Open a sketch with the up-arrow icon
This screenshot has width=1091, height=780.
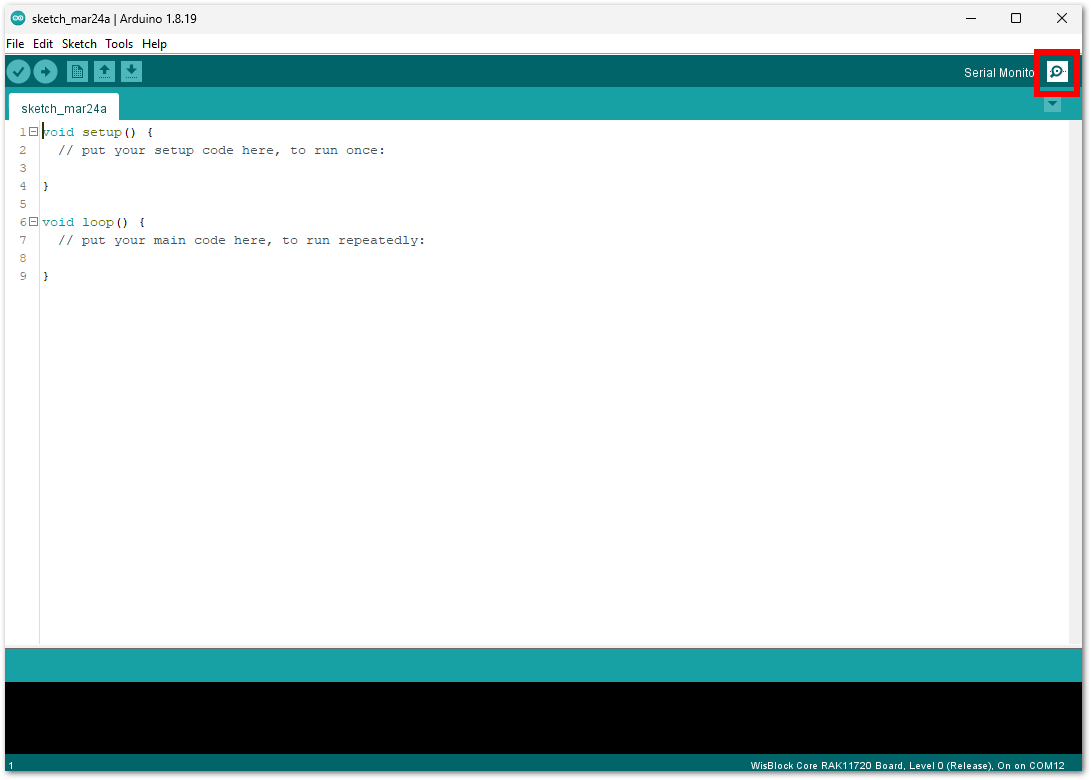coord(104,72)
